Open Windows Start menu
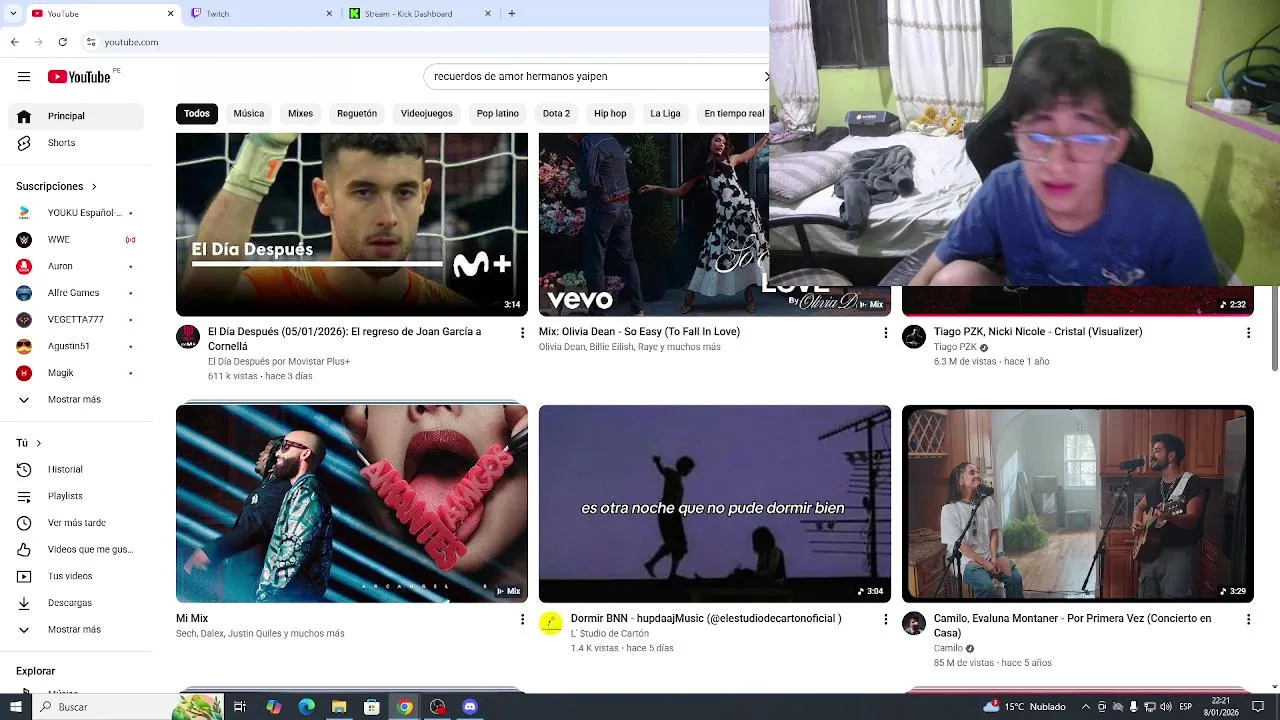Viewport: 1280px width, 720px height. click(x=15, y=707)
